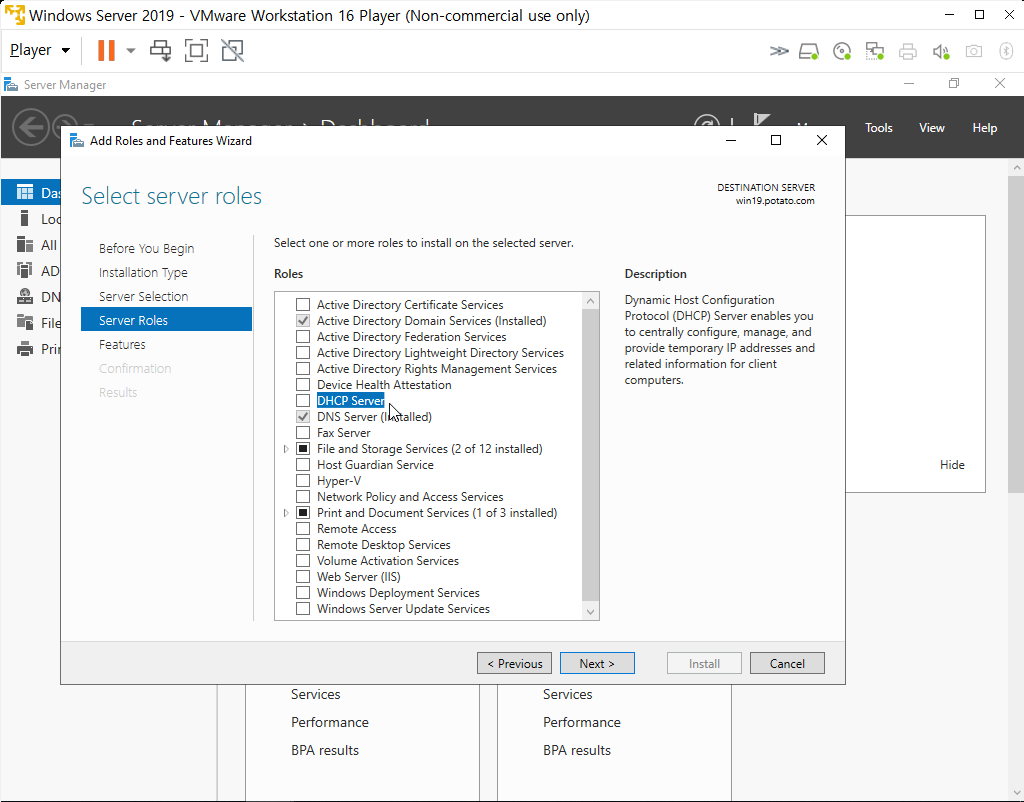This screenshot has height=802, width=1024.
Task: Open Print Services sidebar icon
Action: (x=25, y=349)
